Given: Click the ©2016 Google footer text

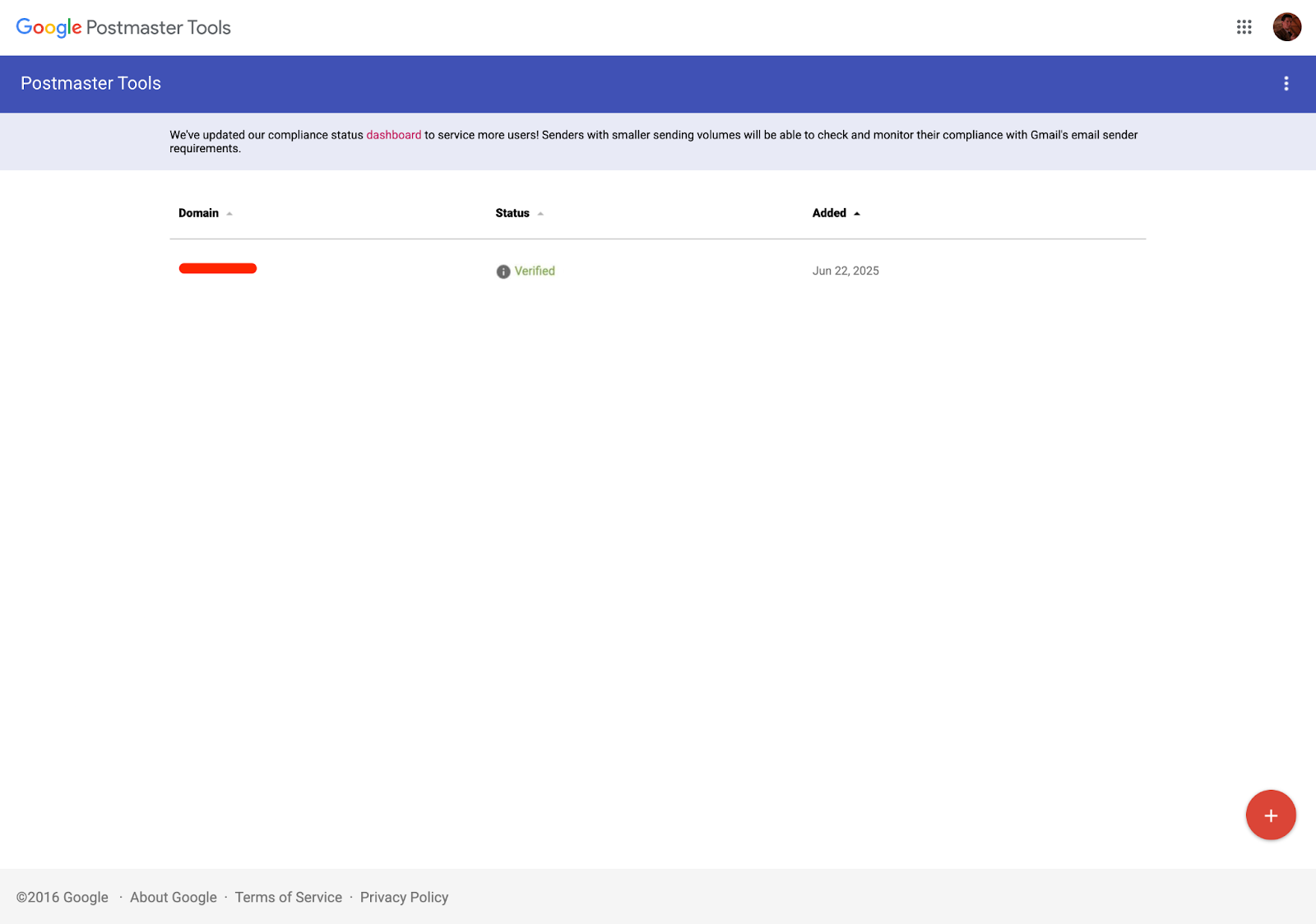Looking at the screenshot, I should 63,897.
